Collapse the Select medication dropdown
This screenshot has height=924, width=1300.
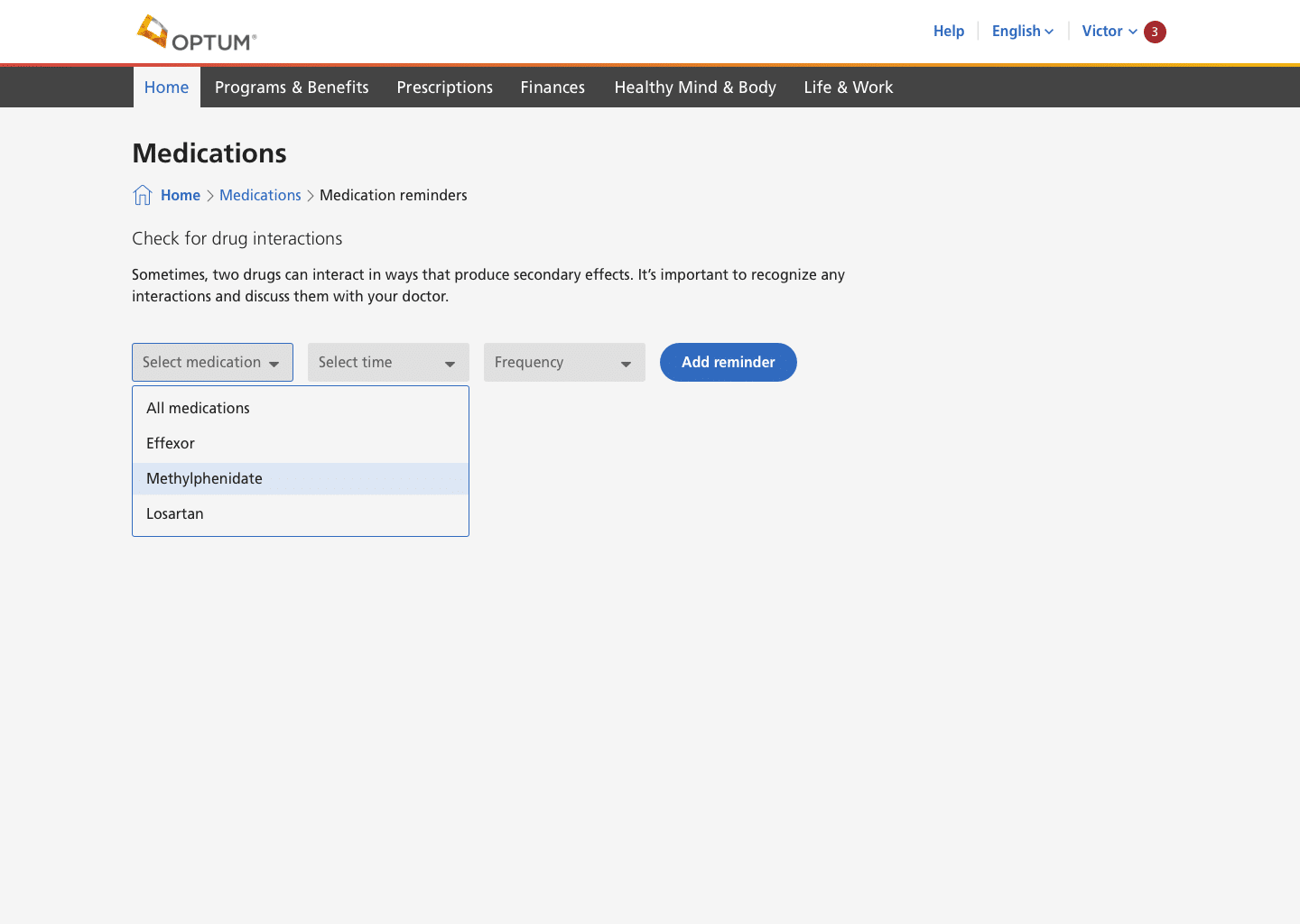pos(212,363)
